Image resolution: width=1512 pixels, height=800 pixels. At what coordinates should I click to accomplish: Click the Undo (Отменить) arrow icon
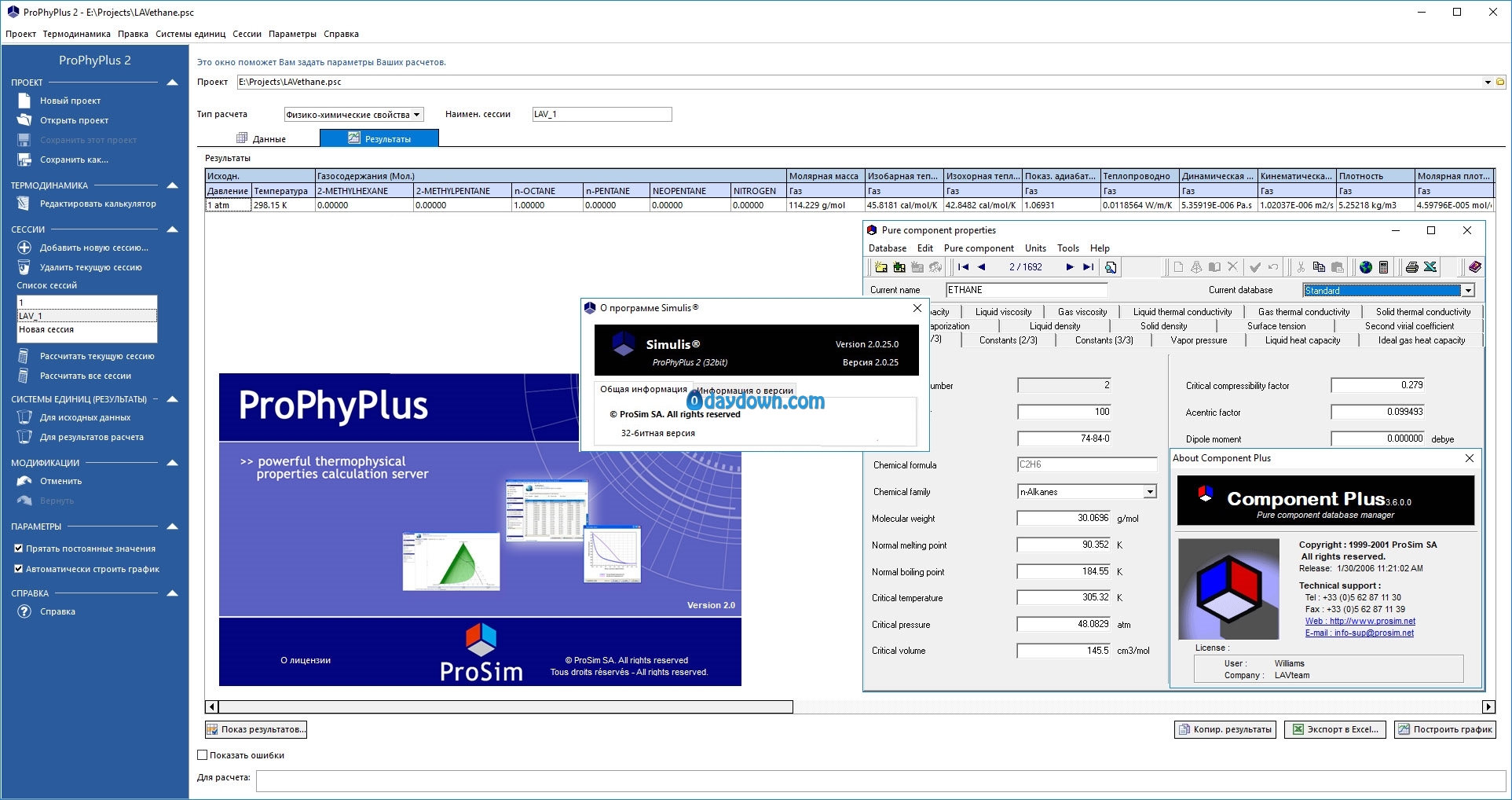(24, 481)
